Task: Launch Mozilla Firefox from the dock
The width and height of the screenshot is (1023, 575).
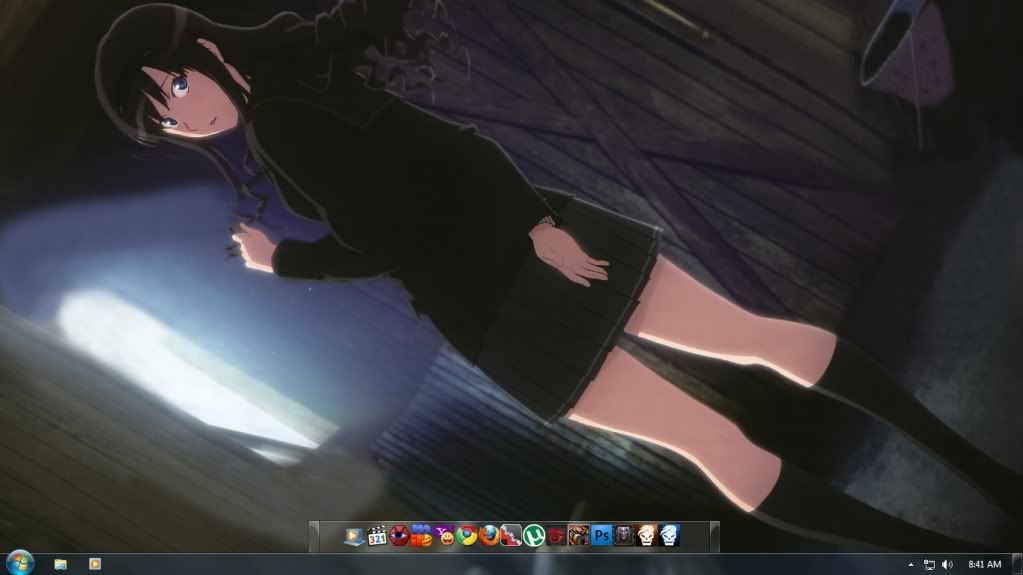Action: click(x=489, y=536)
